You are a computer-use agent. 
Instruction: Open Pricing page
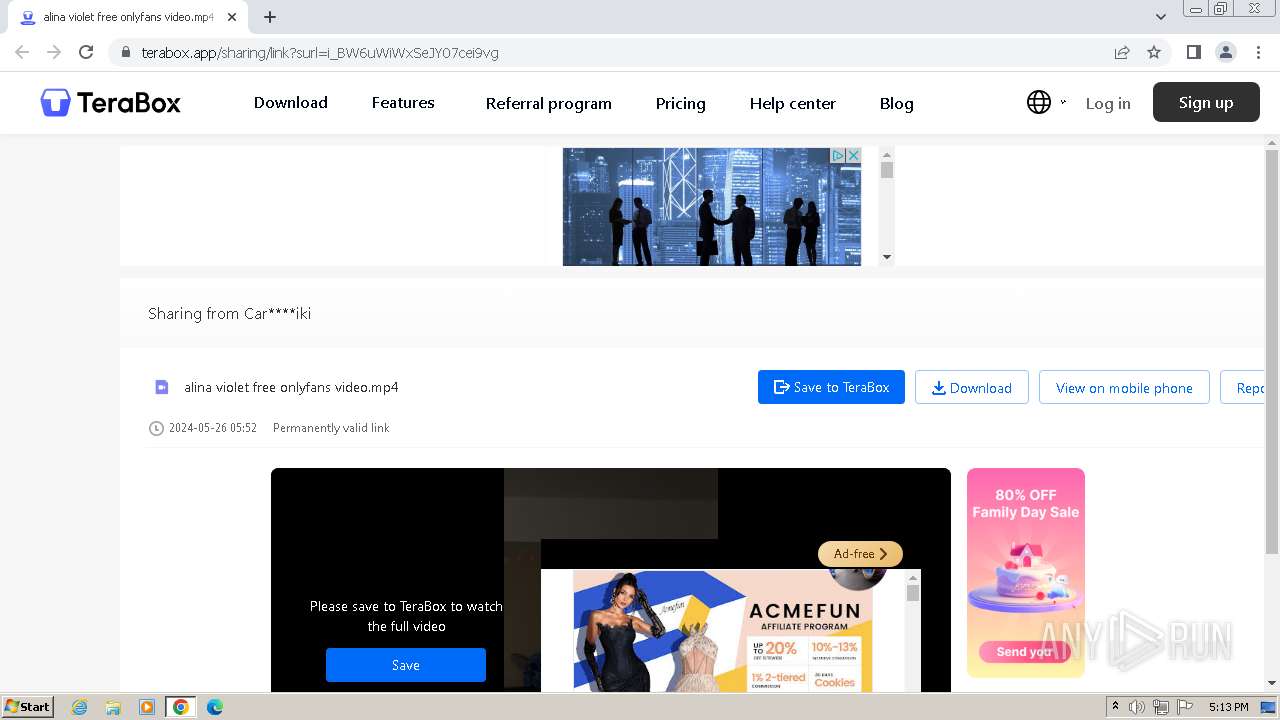point(681,103)
